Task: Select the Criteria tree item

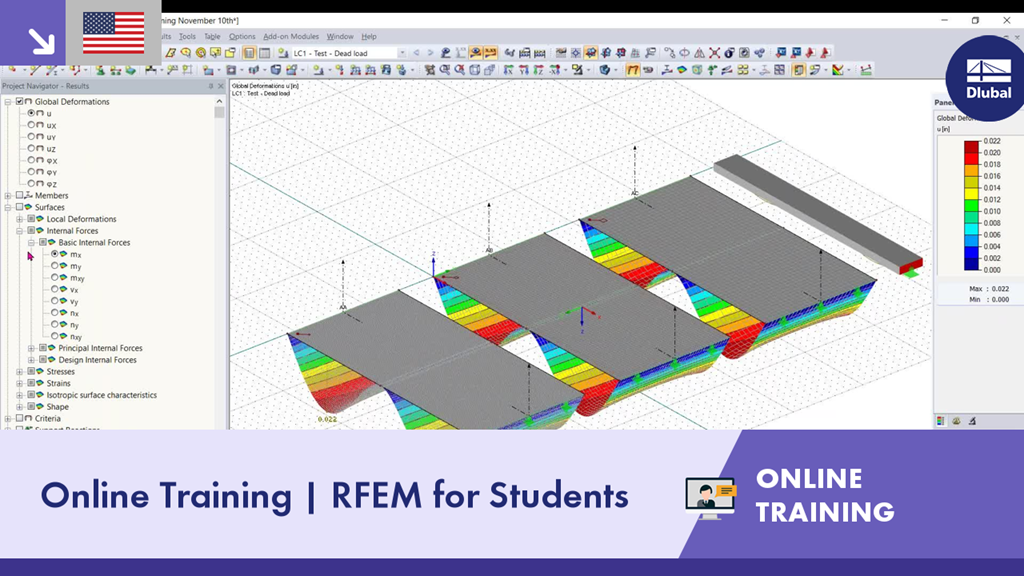Action: click(x=48, y=419)
